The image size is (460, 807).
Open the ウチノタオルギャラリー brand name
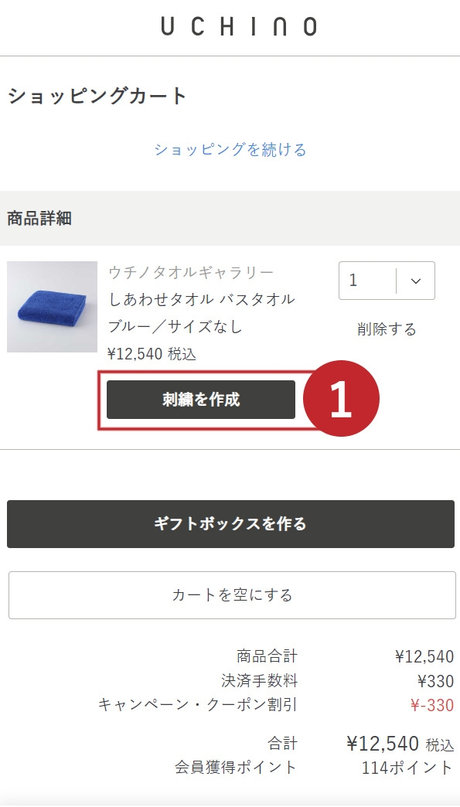click(191, 272)
